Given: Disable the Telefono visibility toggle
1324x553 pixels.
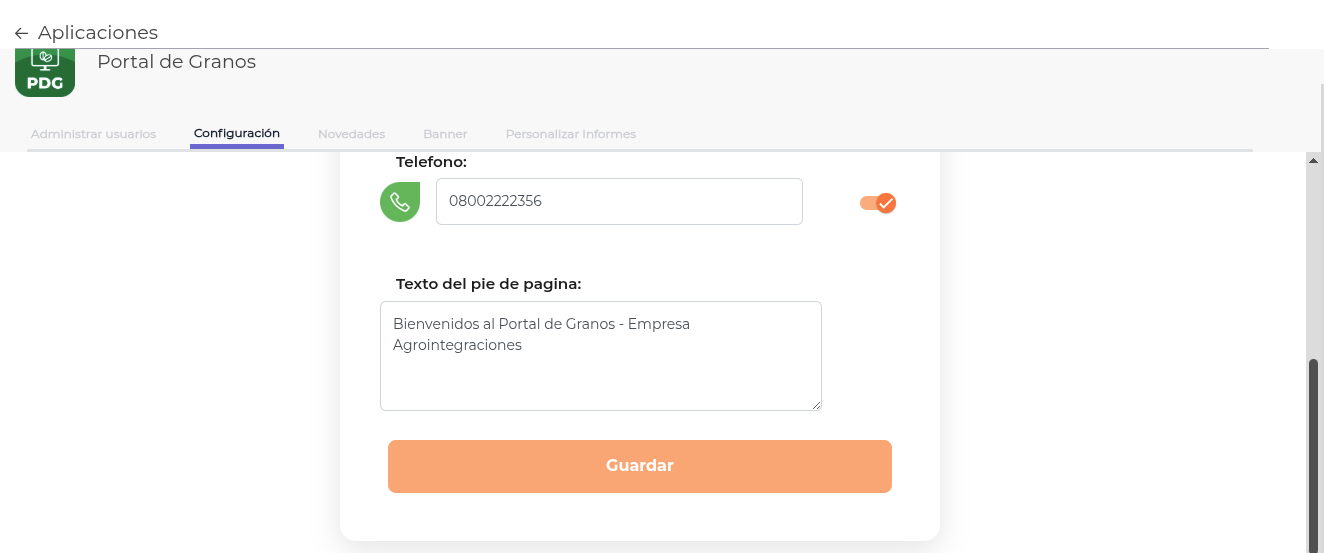Looking at the screenshot, I should tap(878, 203).
